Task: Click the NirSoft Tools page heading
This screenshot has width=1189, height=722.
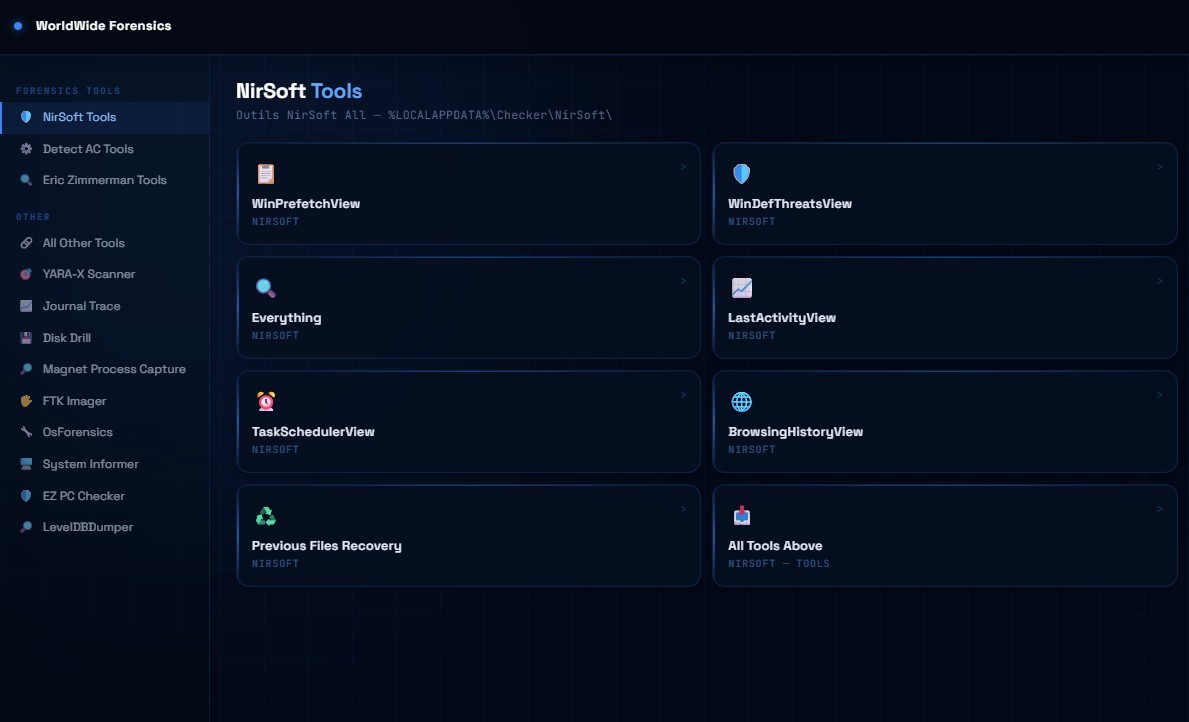Action: [x=299, y=91]
